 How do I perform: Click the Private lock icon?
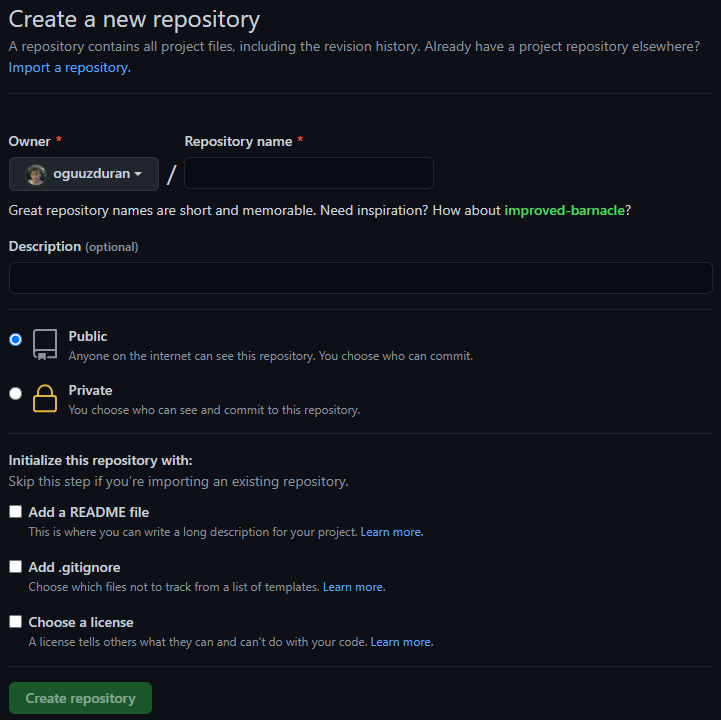click(45, 398)
